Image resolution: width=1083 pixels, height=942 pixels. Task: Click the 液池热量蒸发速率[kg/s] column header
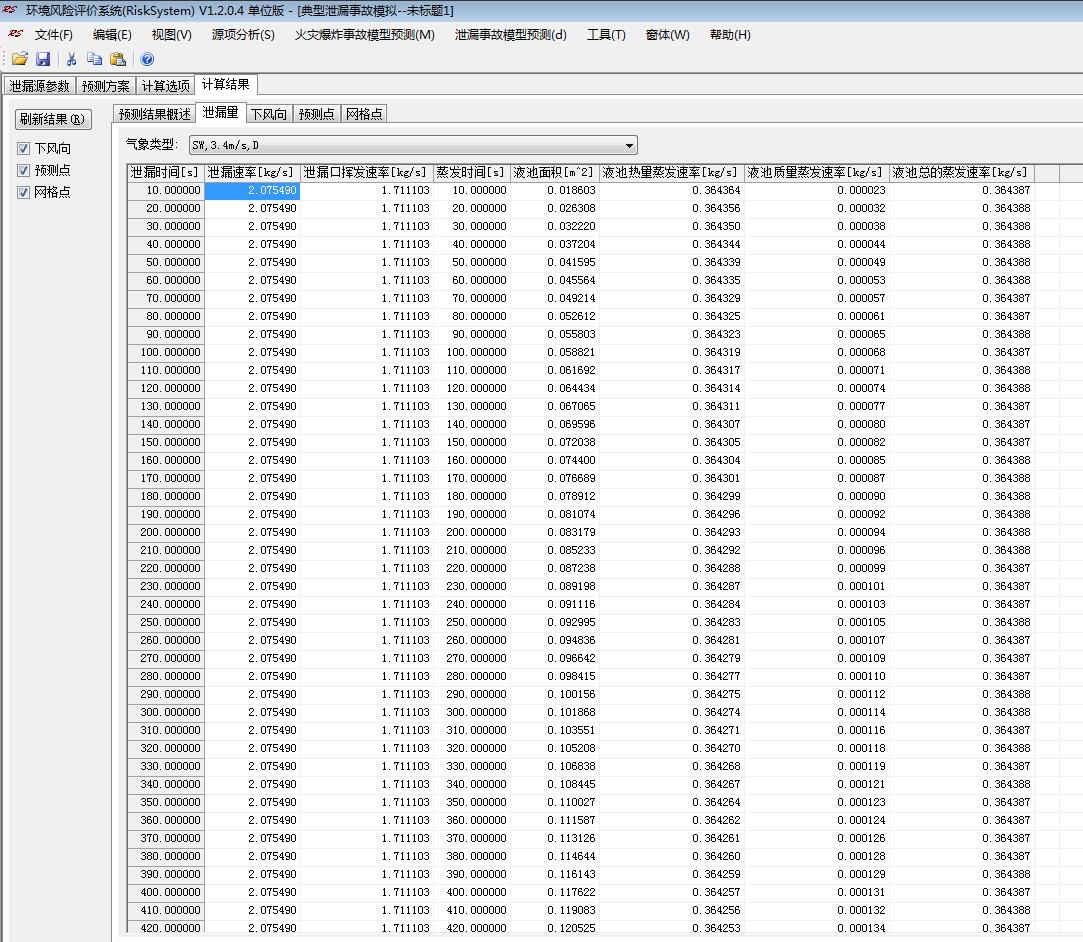point(671,173)
